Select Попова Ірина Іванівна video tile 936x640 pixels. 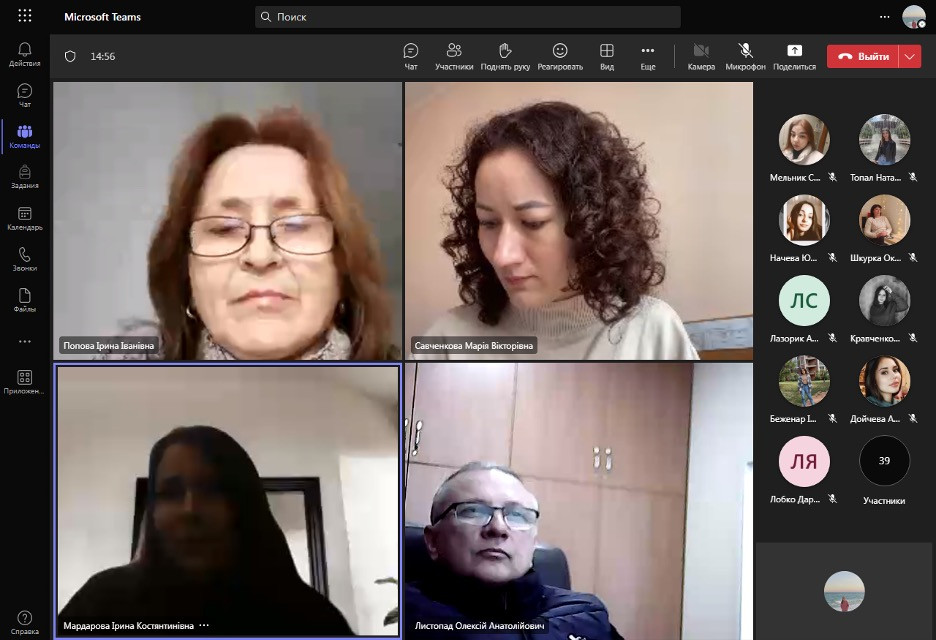pyautogui.click(x=227, y=221)
